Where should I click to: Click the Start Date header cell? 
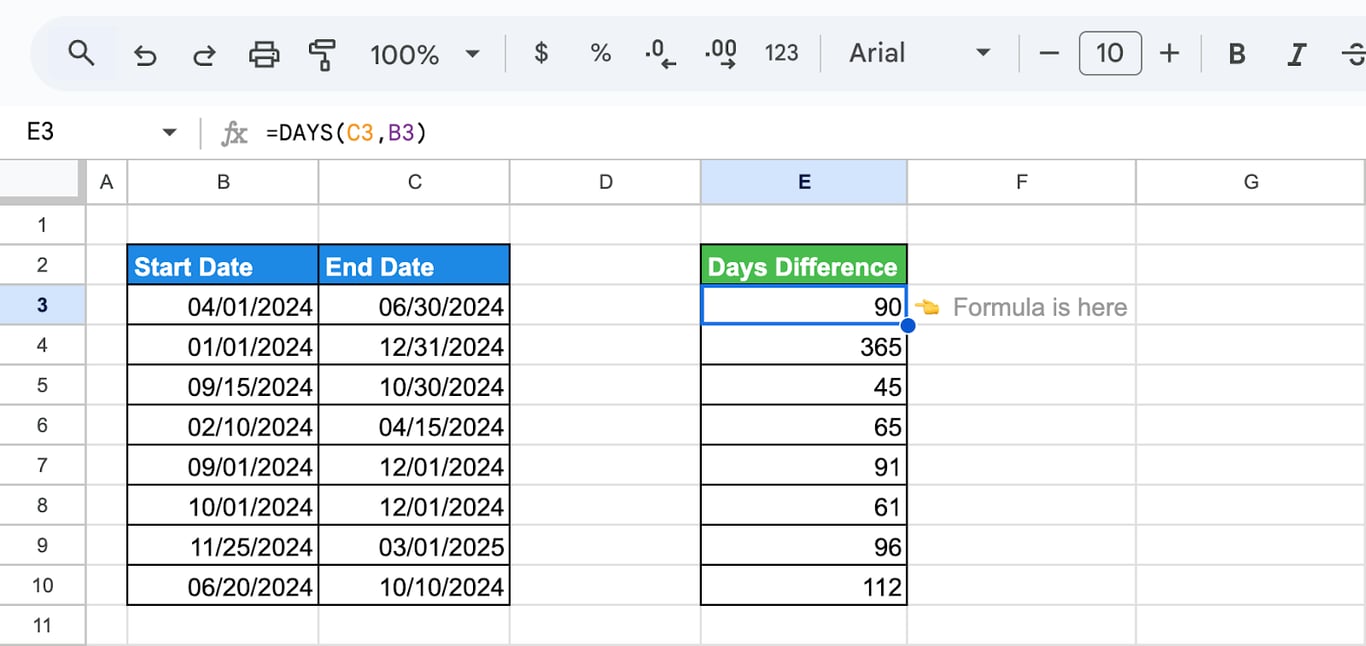coord(223,266)
